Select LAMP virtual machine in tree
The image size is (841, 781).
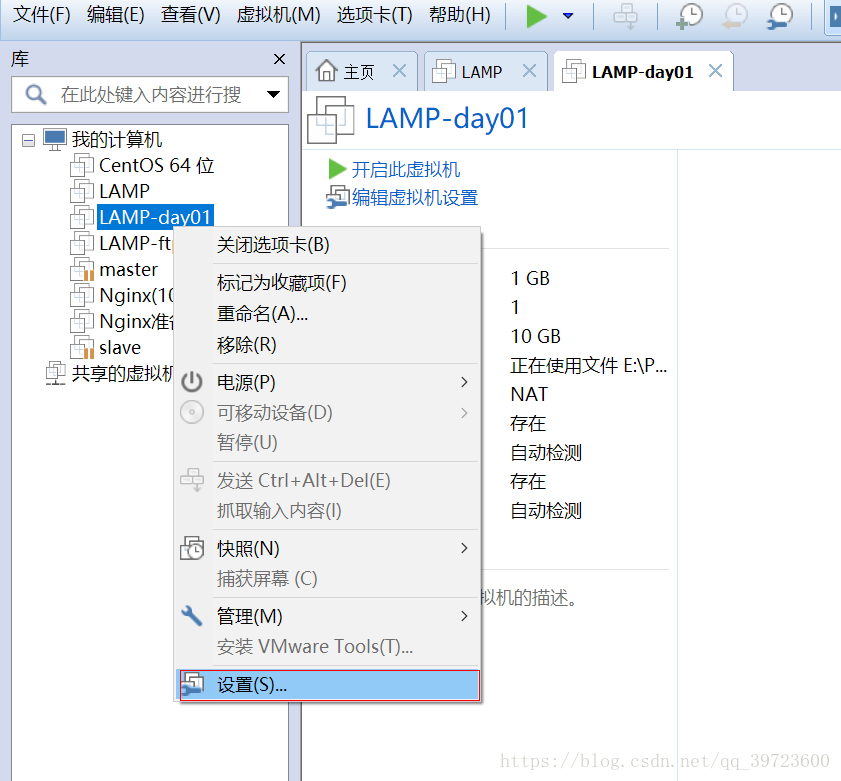coord(124,191)
